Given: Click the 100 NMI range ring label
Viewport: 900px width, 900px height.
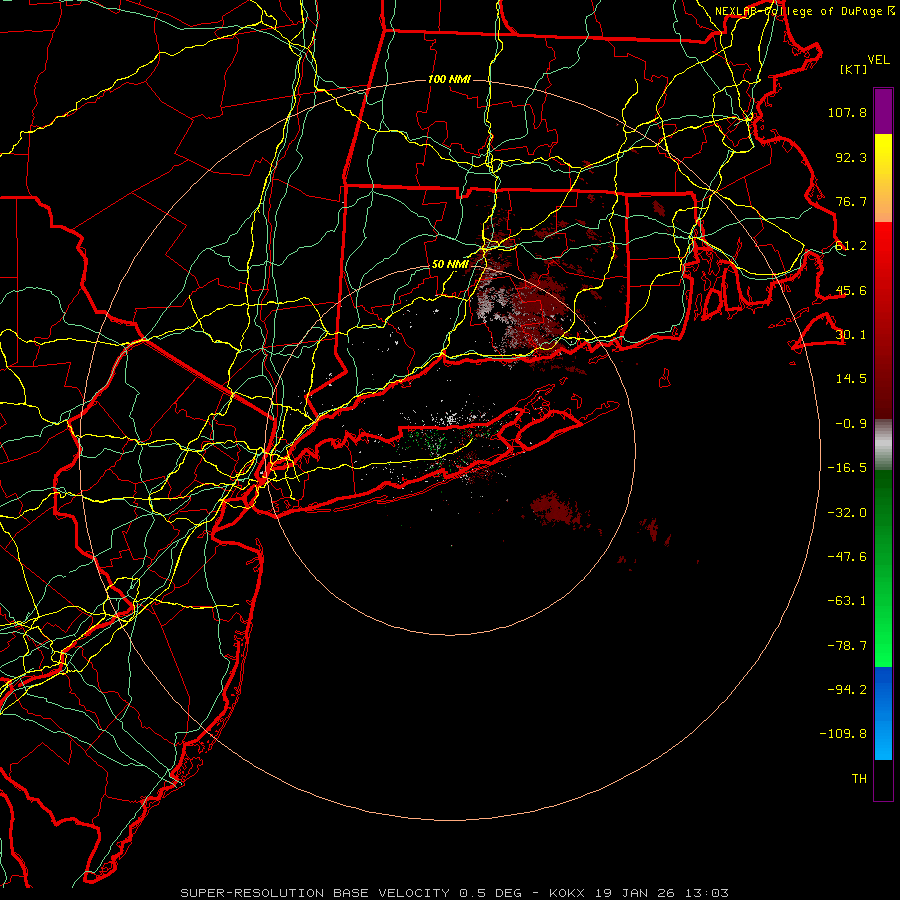Looking at the screenshot, I should pos(449,79).
